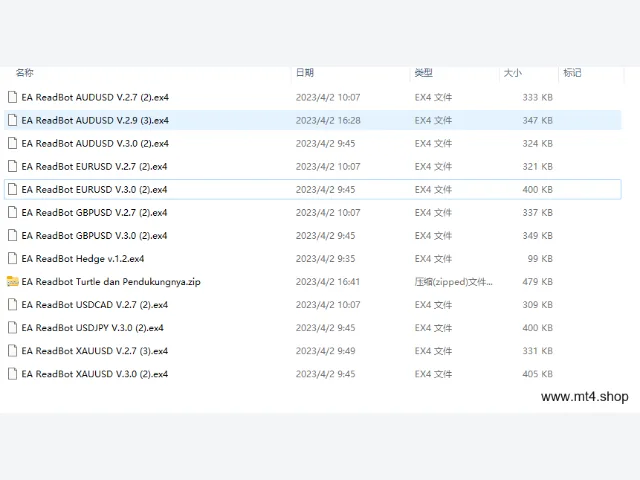Select file name EA ReadBot USDJPY V.3.0 (2).ex4
The height and width of the screenshot is (480, 640).
point(93,328)
